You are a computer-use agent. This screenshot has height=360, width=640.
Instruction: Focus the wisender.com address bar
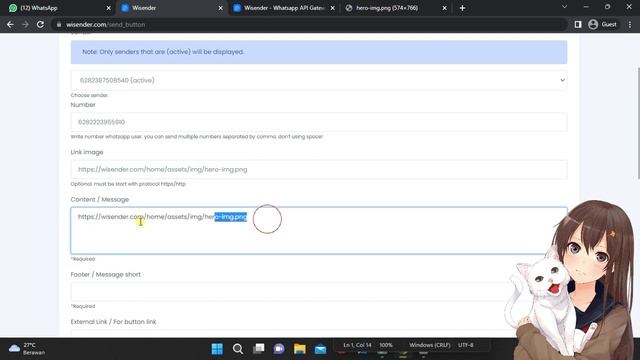point(309,24)
